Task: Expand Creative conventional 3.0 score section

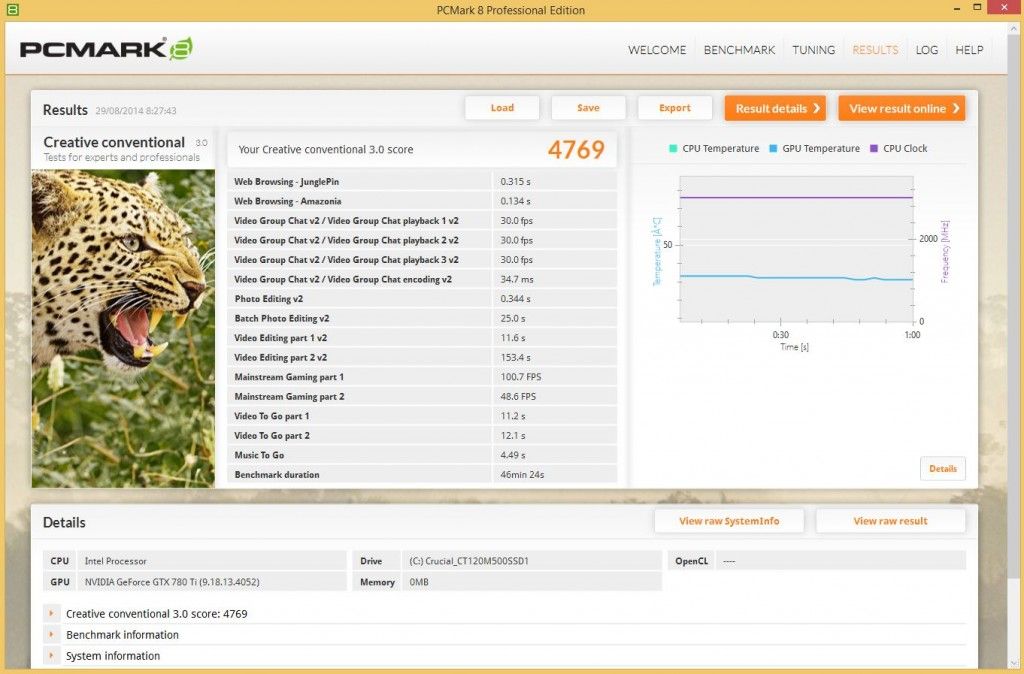Action: click(x=51, y=613)
